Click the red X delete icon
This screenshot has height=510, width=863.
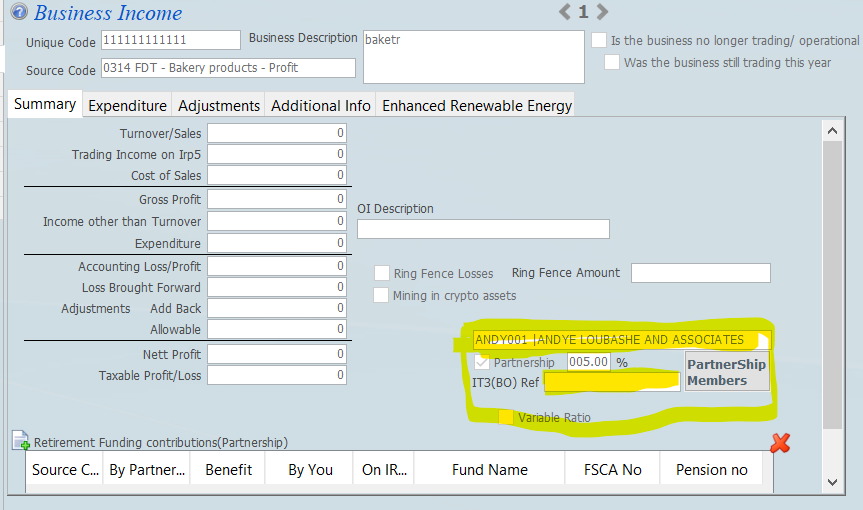pos(780,442)
